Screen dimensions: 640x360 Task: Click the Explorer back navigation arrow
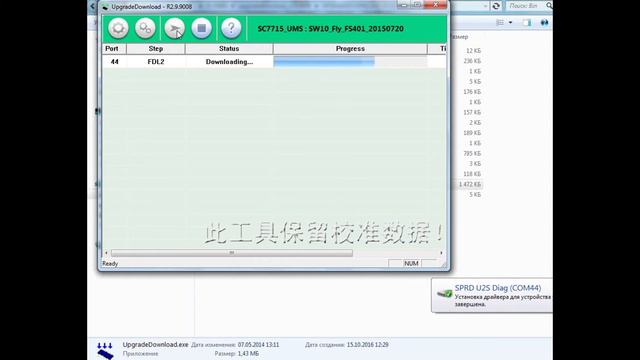tap(92, 6)
